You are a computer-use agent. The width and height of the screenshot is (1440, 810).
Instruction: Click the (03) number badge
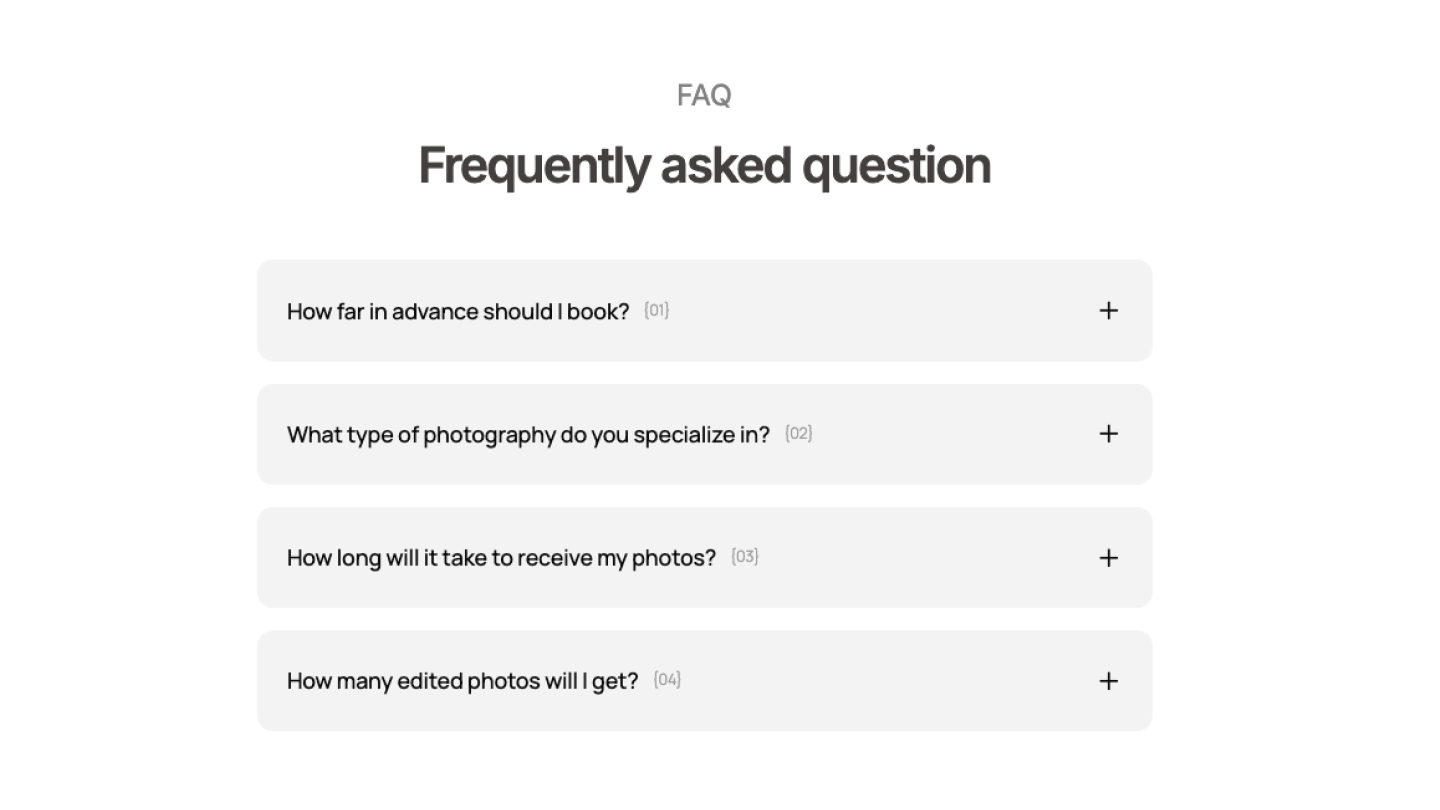tap(745, 557)
